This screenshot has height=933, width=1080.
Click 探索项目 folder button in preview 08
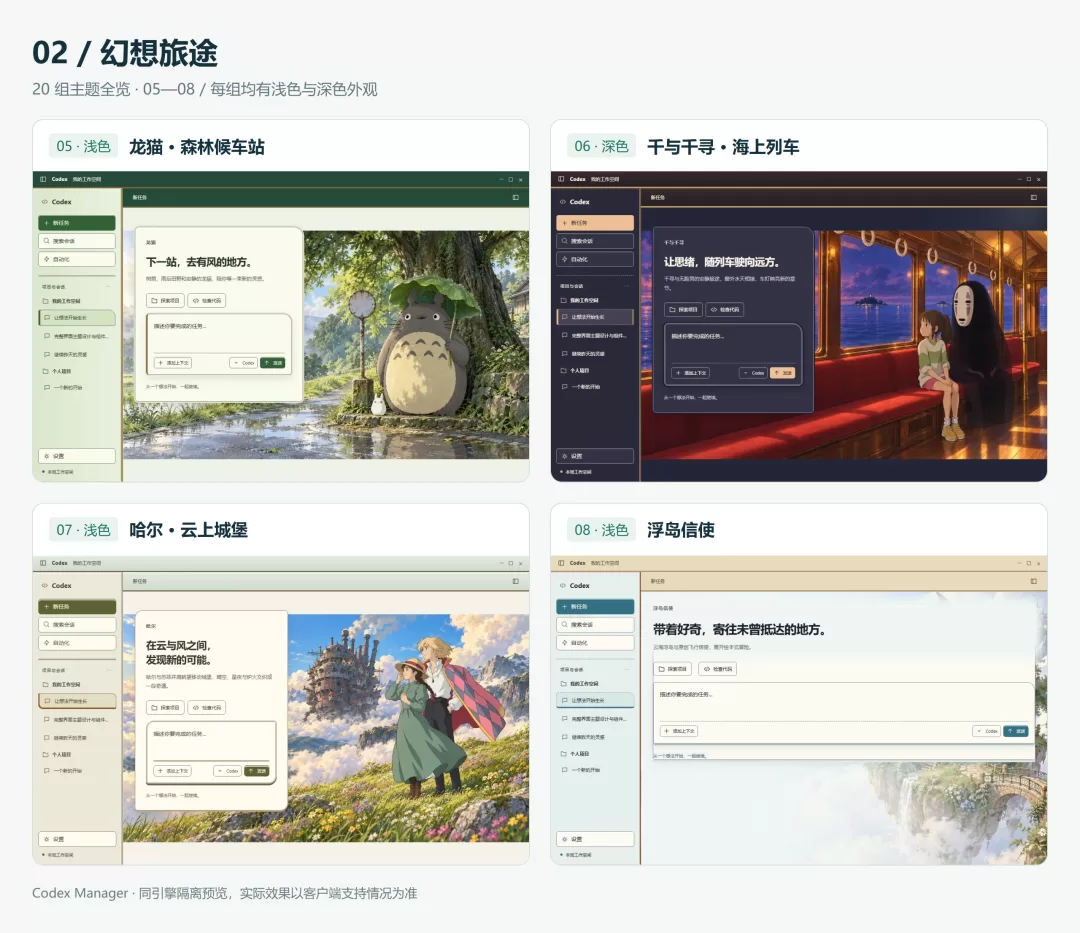[673, 669]
